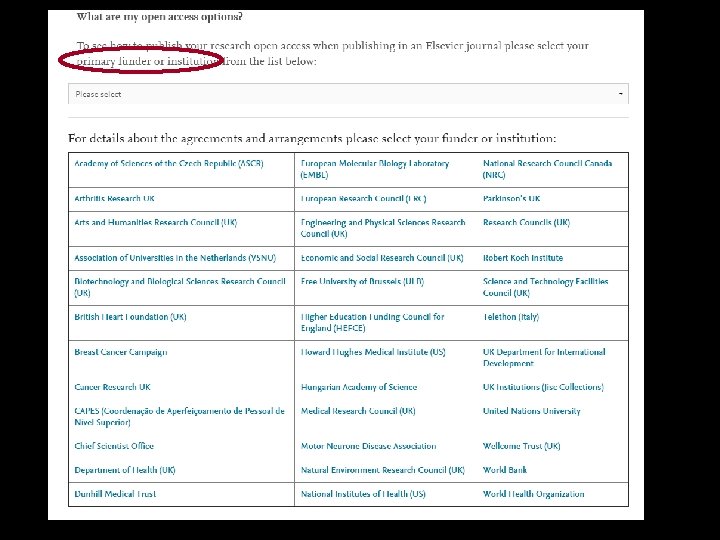Open Medical Research Council (UK) link
Screen dimensions: 720x540
tap(358, 411)
